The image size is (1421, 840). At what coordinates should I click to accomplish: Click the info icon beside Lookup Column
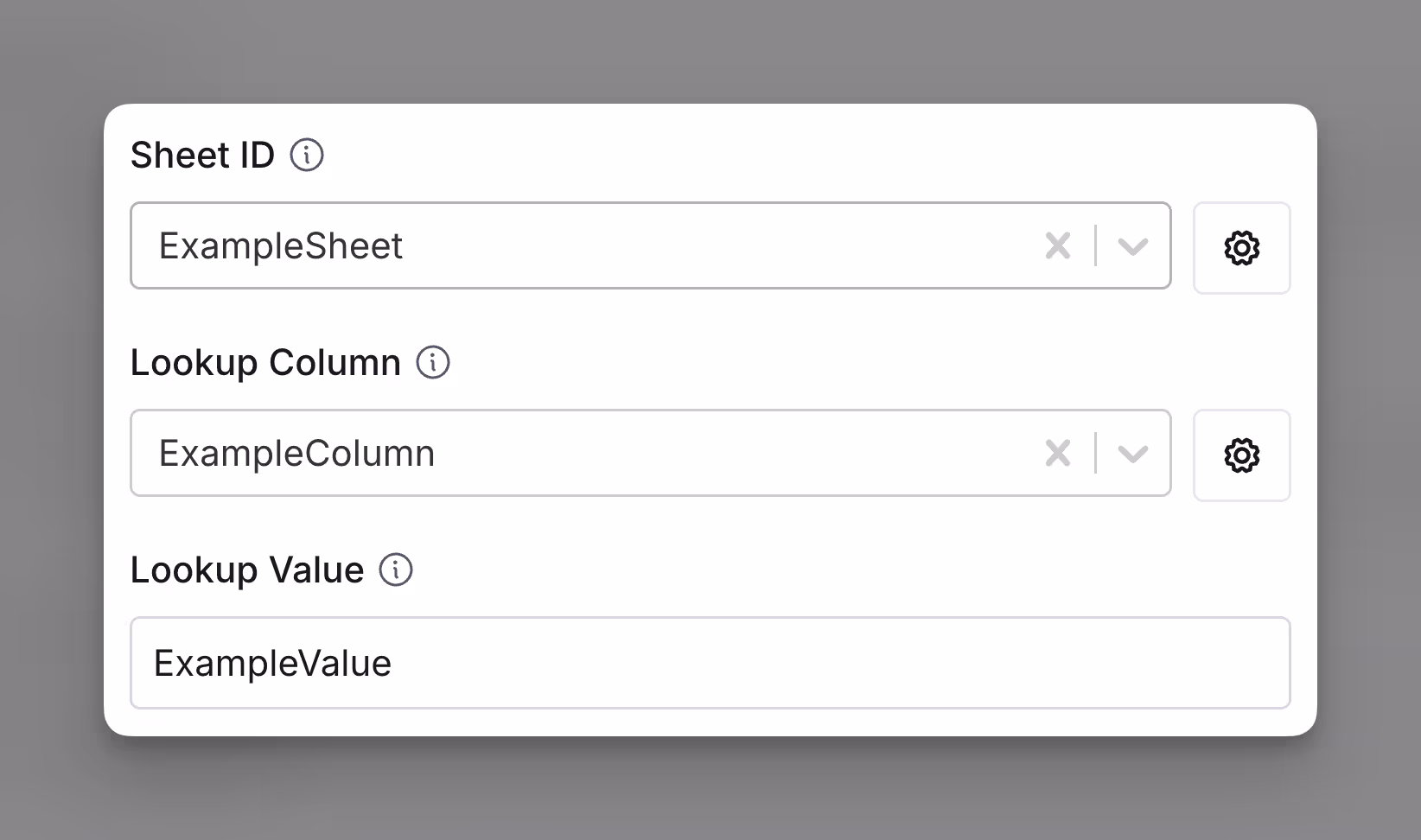[x=433, y=363]
